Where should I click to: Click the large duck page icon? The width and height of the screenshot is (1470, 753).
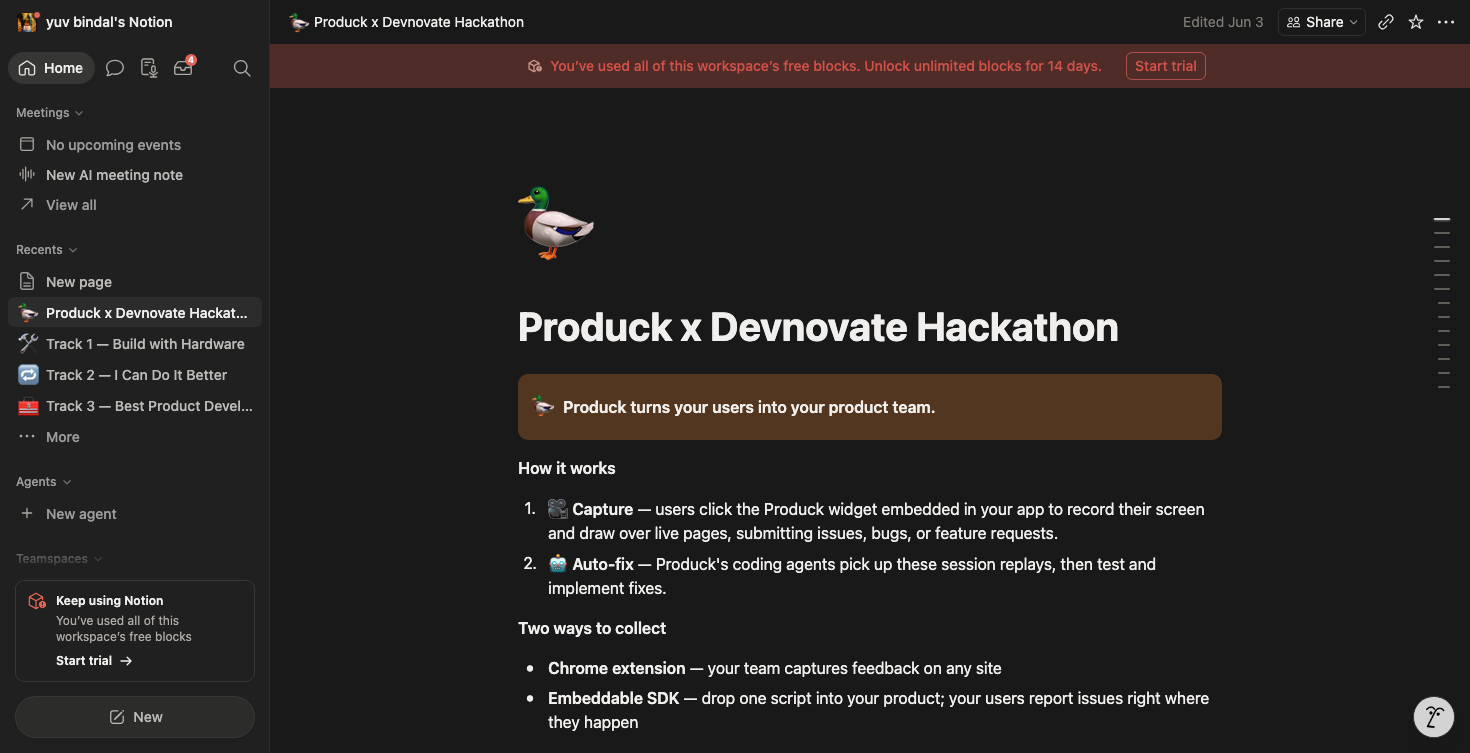[556, 223]
